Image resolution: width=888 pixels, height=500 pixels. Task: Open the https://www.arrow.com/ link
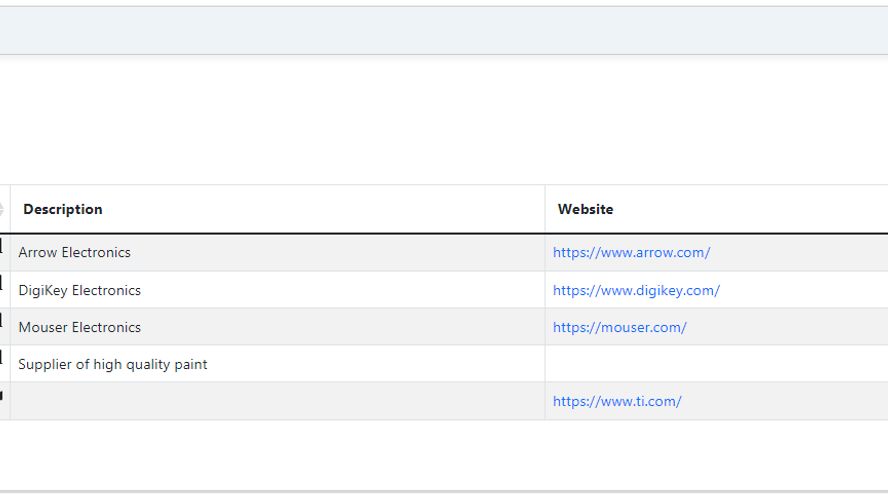pyautogui.click(x=631, y=253)
